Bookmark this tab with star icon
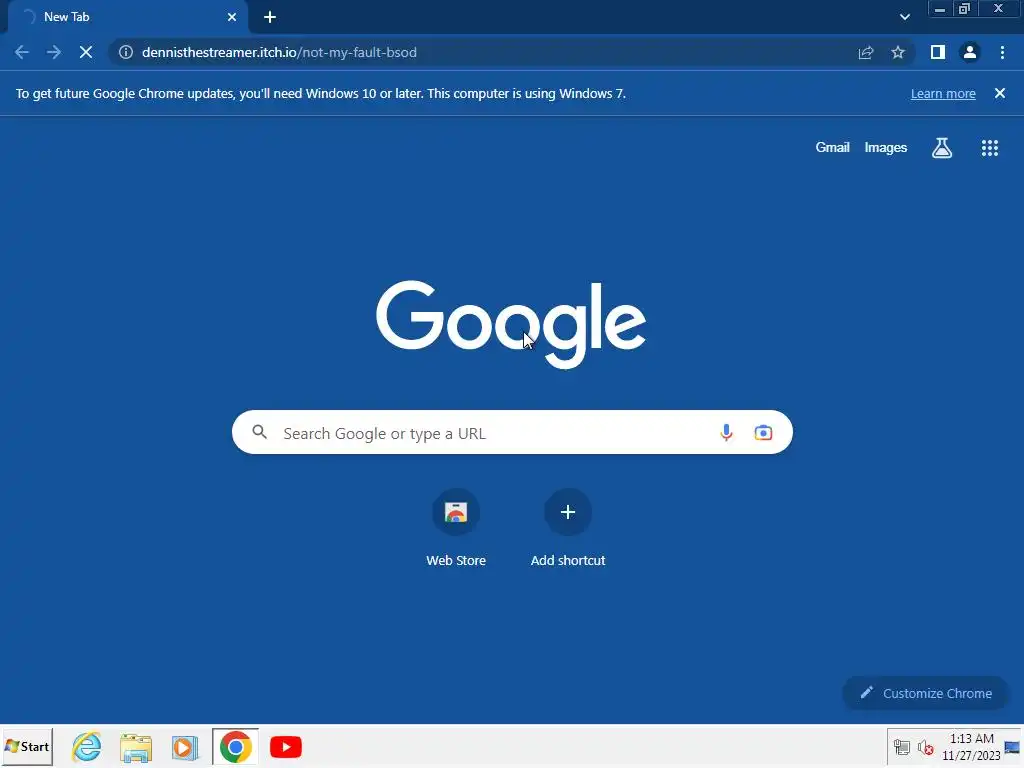This screenshot has height=768, width=1024. click(x=898, y=52)
